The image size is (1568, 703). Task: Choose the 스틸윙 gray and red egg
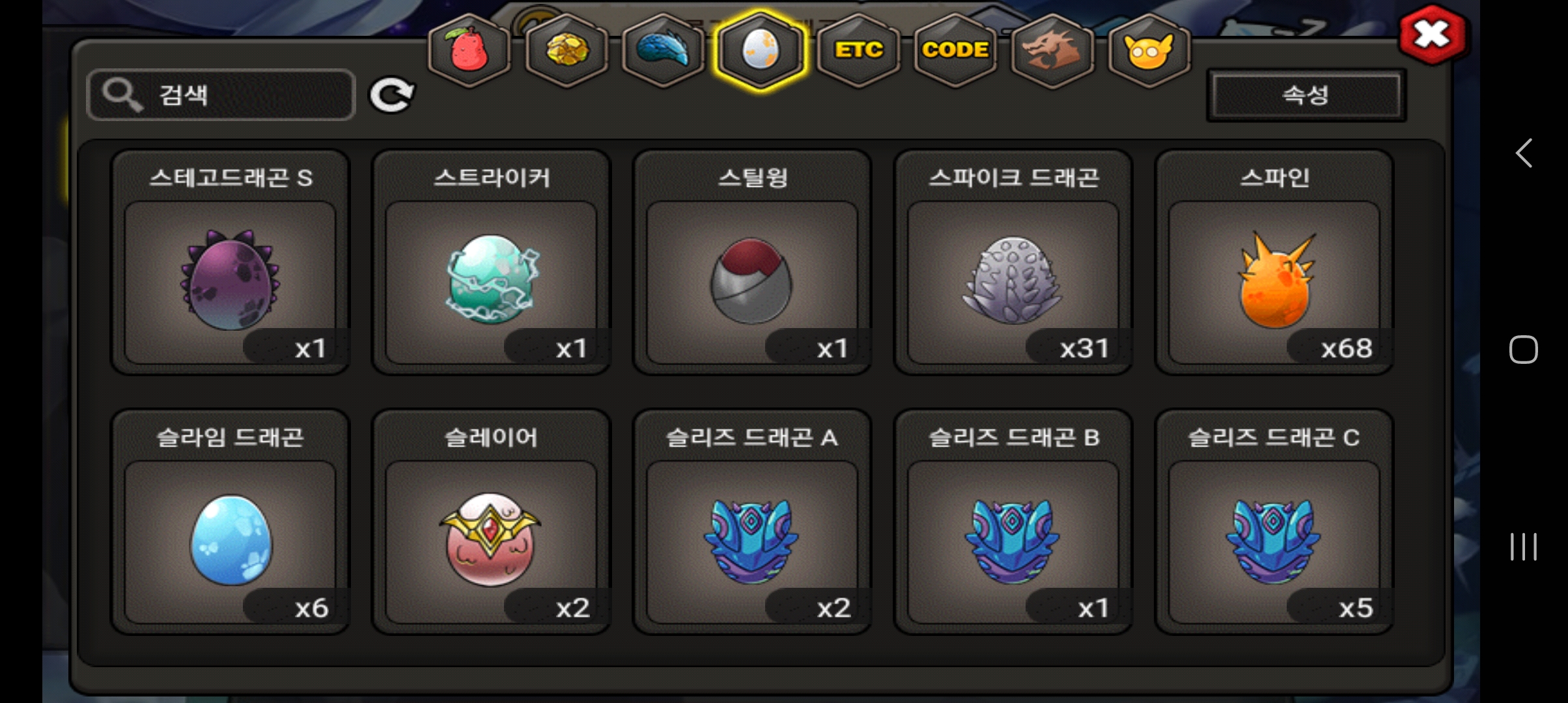[x=752, y=262]
